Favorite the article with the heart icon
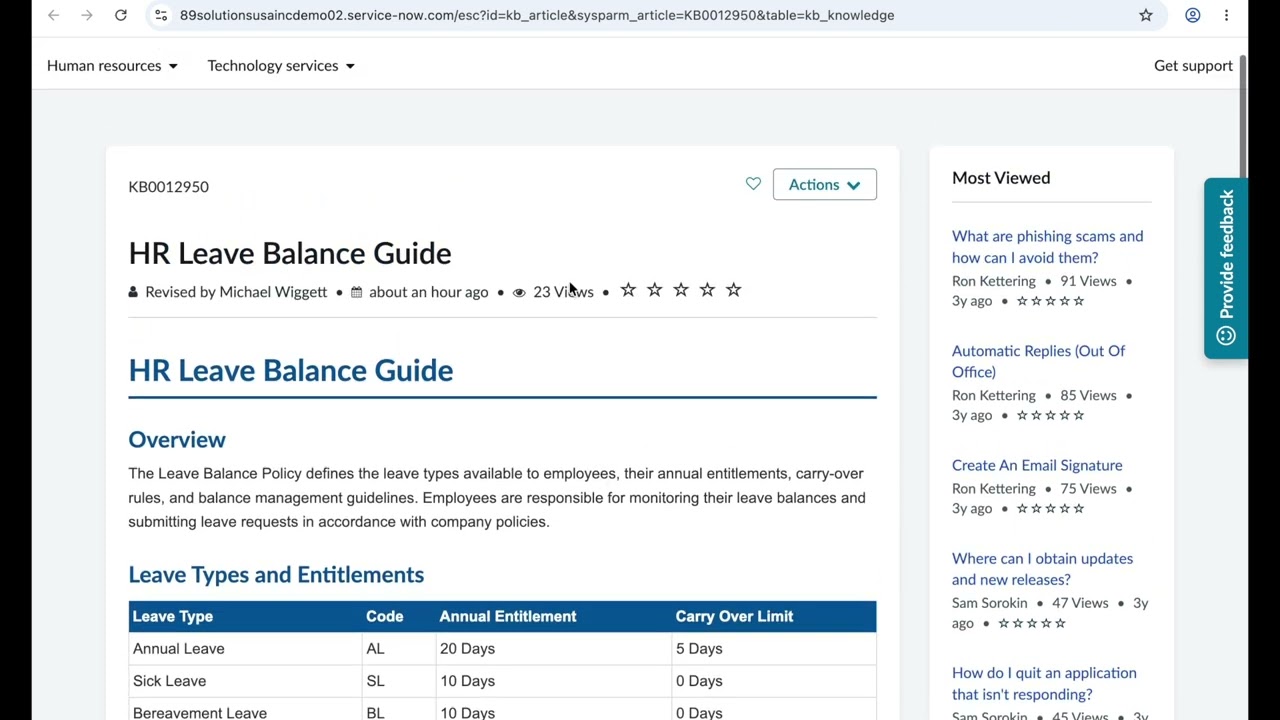This screenshot has height=720, width=1280. [x=753, y=184]
